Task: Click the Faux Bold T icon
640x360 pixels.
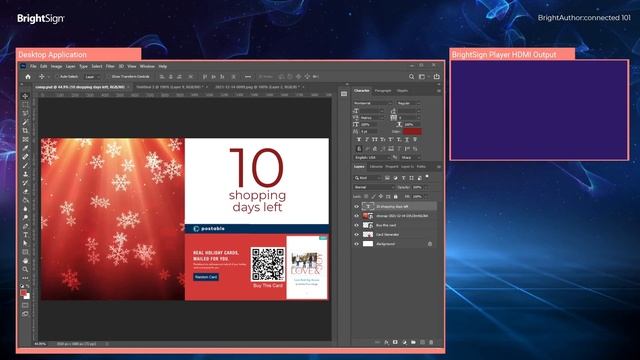Action: click(x=359, y=140)
